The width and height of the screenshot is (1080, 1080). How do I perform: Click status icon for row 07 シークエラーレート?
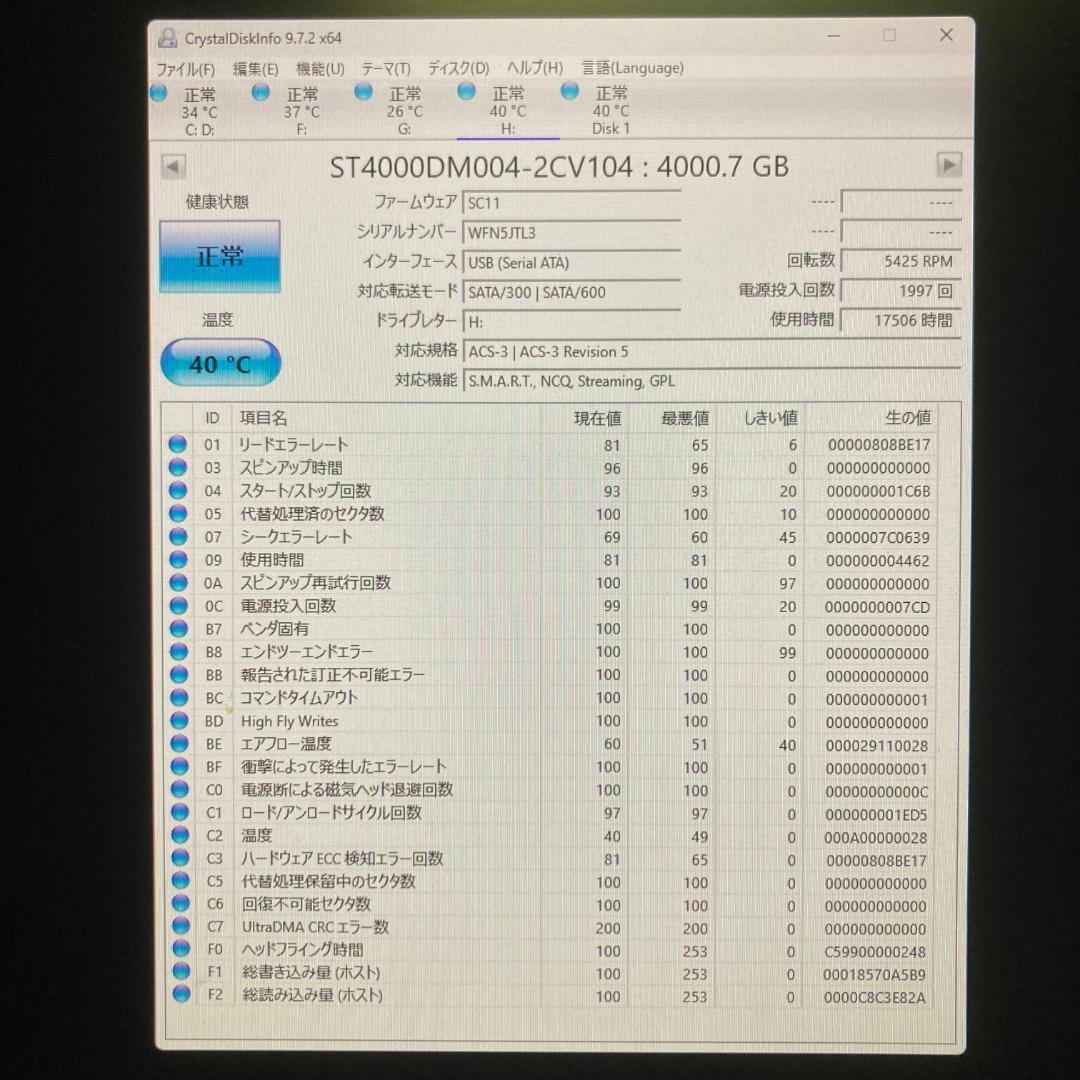pos(178,536)
